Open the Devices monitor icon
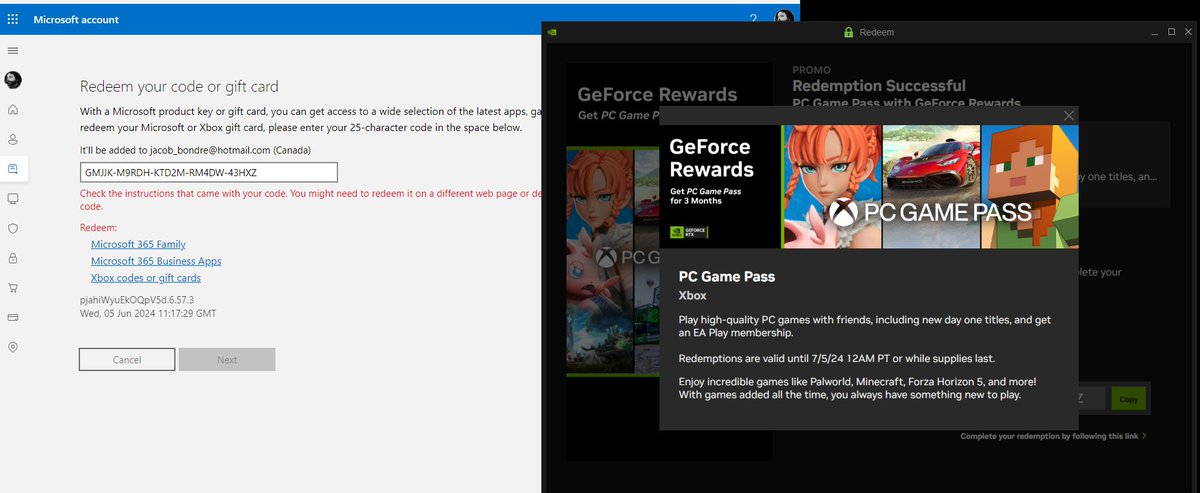 (x=13, y=199)
